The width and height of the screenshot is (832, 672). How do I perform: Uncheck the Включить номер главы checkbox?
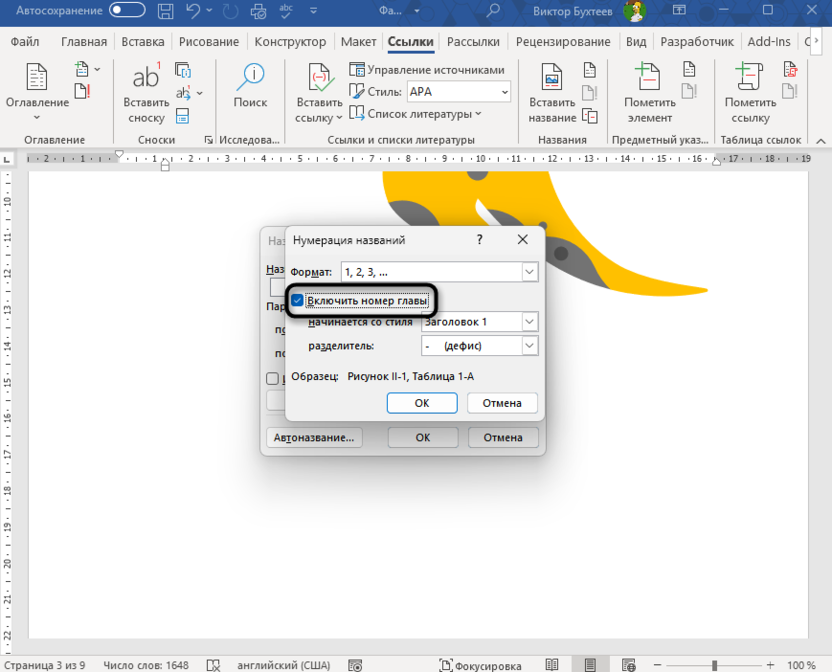tap(298, 298)
